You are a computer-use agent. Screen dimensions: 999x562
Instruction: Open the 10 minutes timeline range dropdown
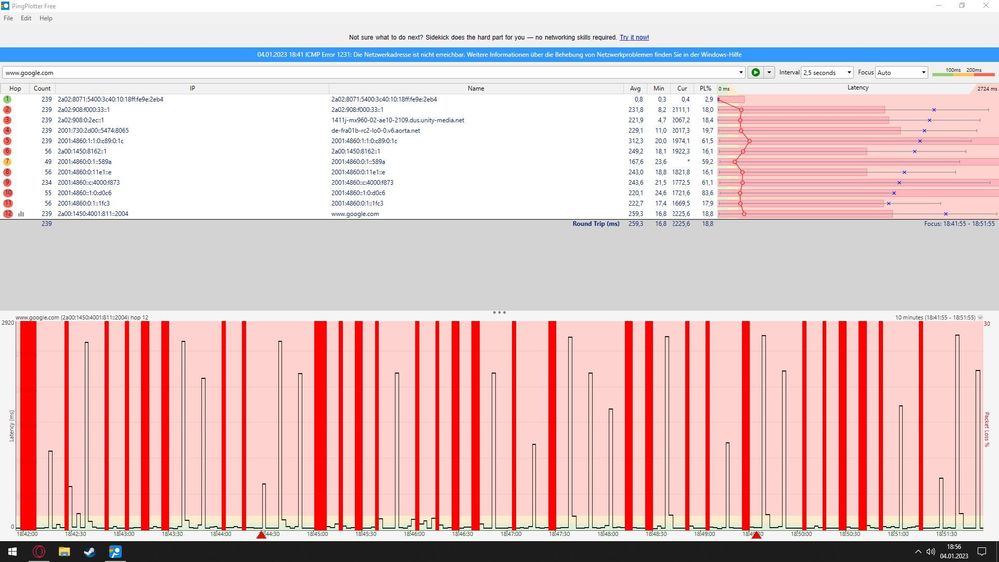[981, 317]
